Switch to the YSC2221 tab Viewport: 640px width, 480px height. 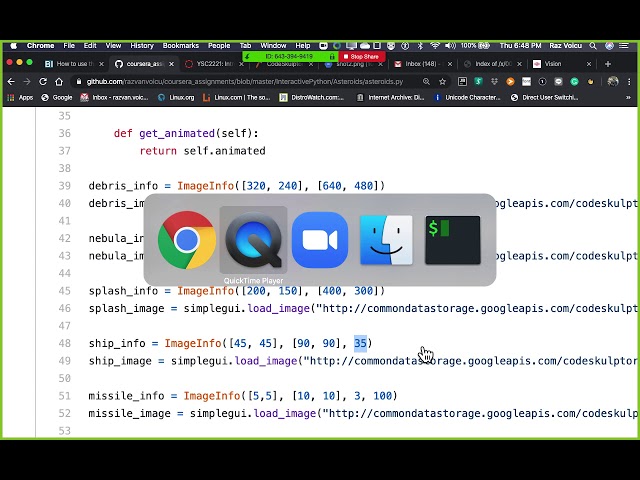tap(214, 64)
